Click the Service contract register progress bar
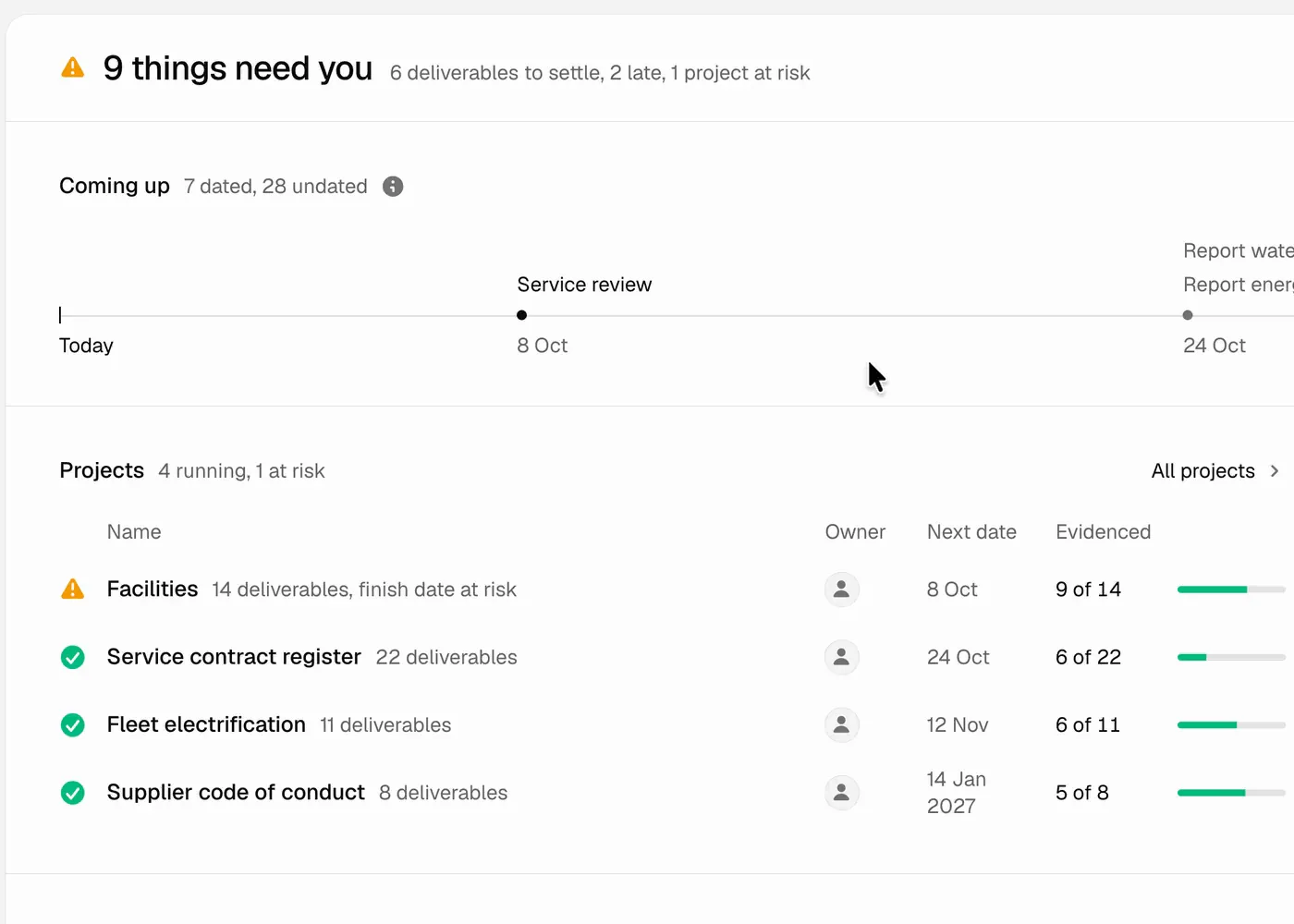Screen dimensions: 1294x924 click(x=1231, y=657)
